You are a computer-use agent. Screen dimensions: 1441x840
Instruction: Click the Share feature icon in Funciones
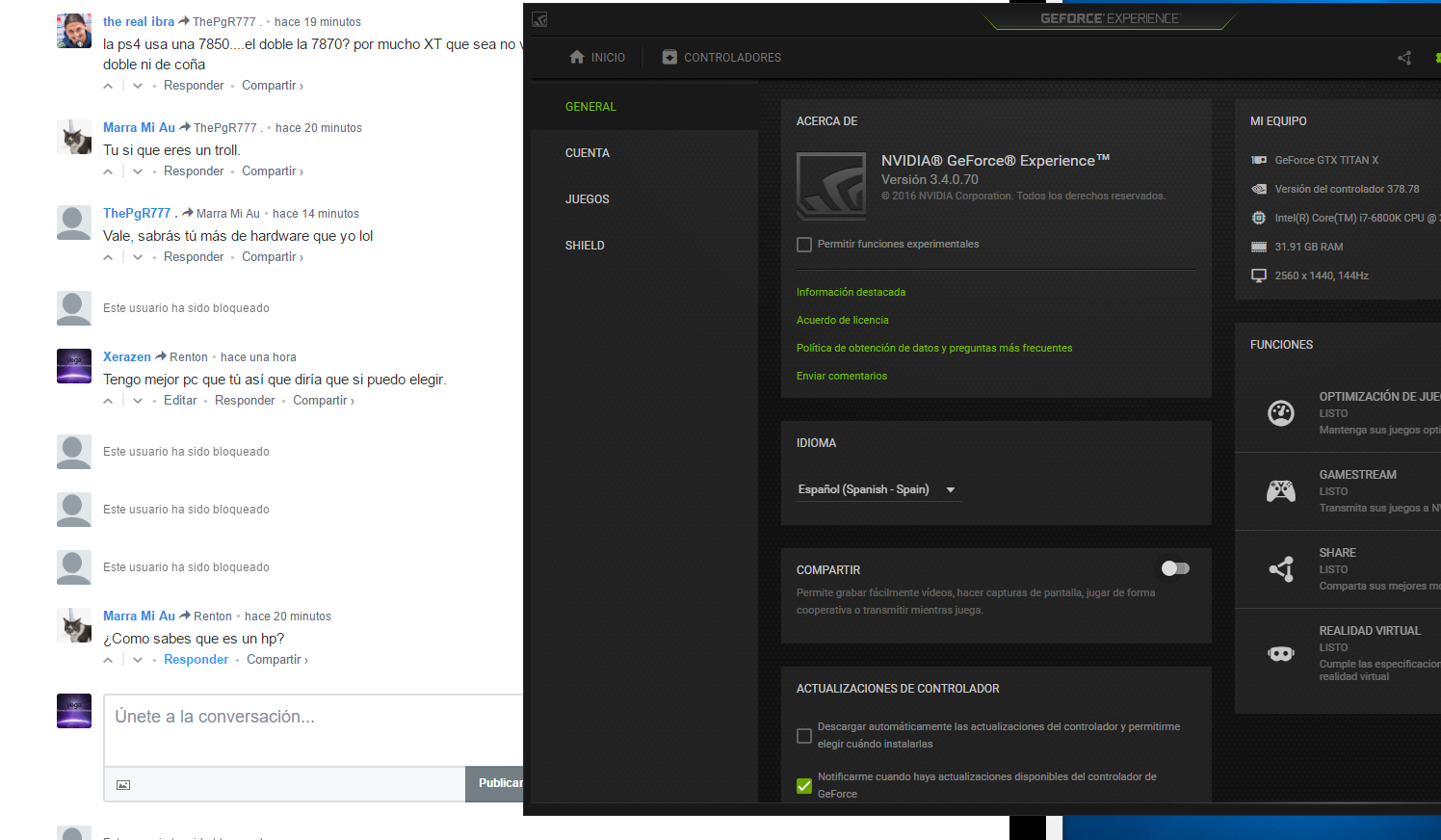[x=1281, y=569]
